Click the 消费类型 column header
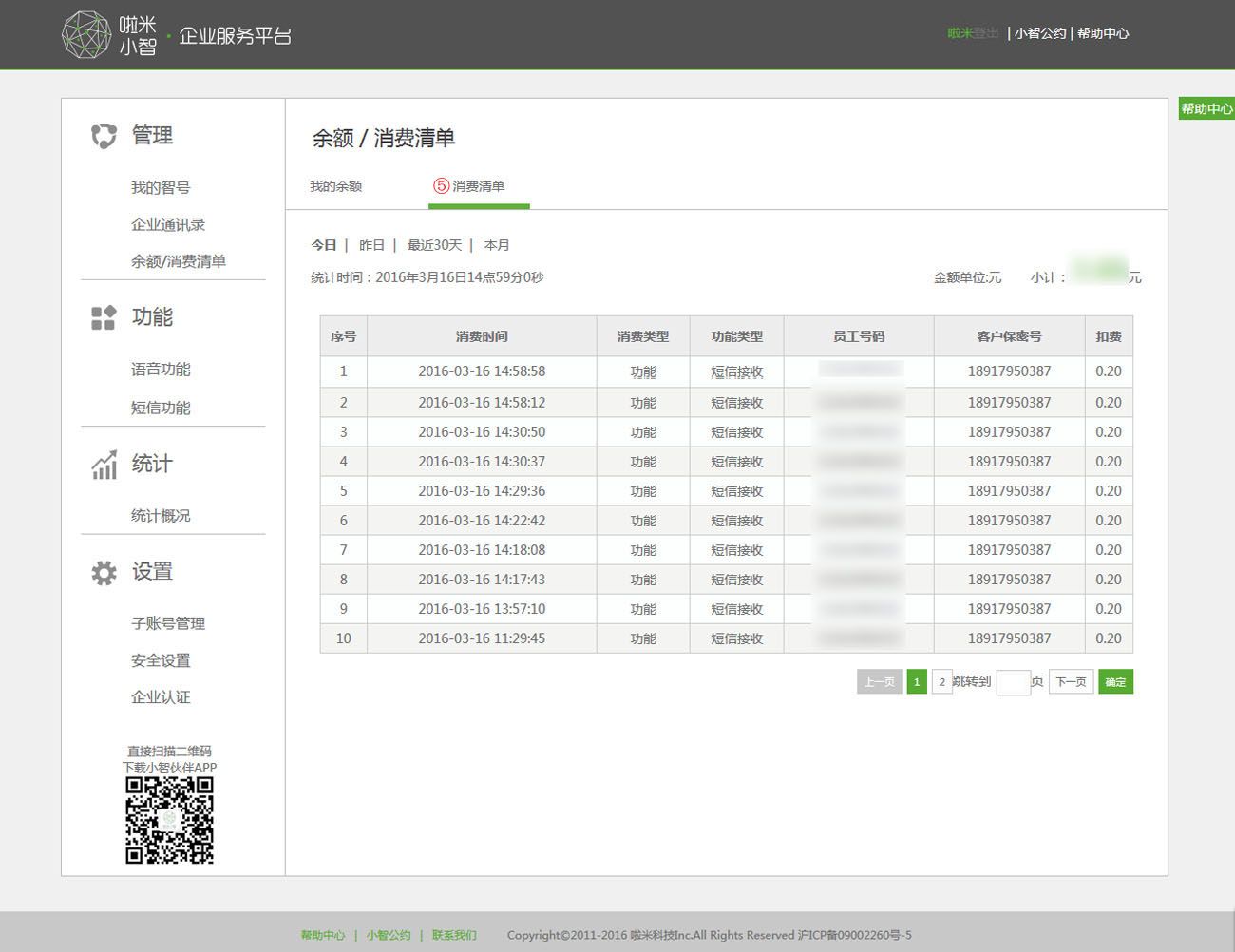 (643, 336)
